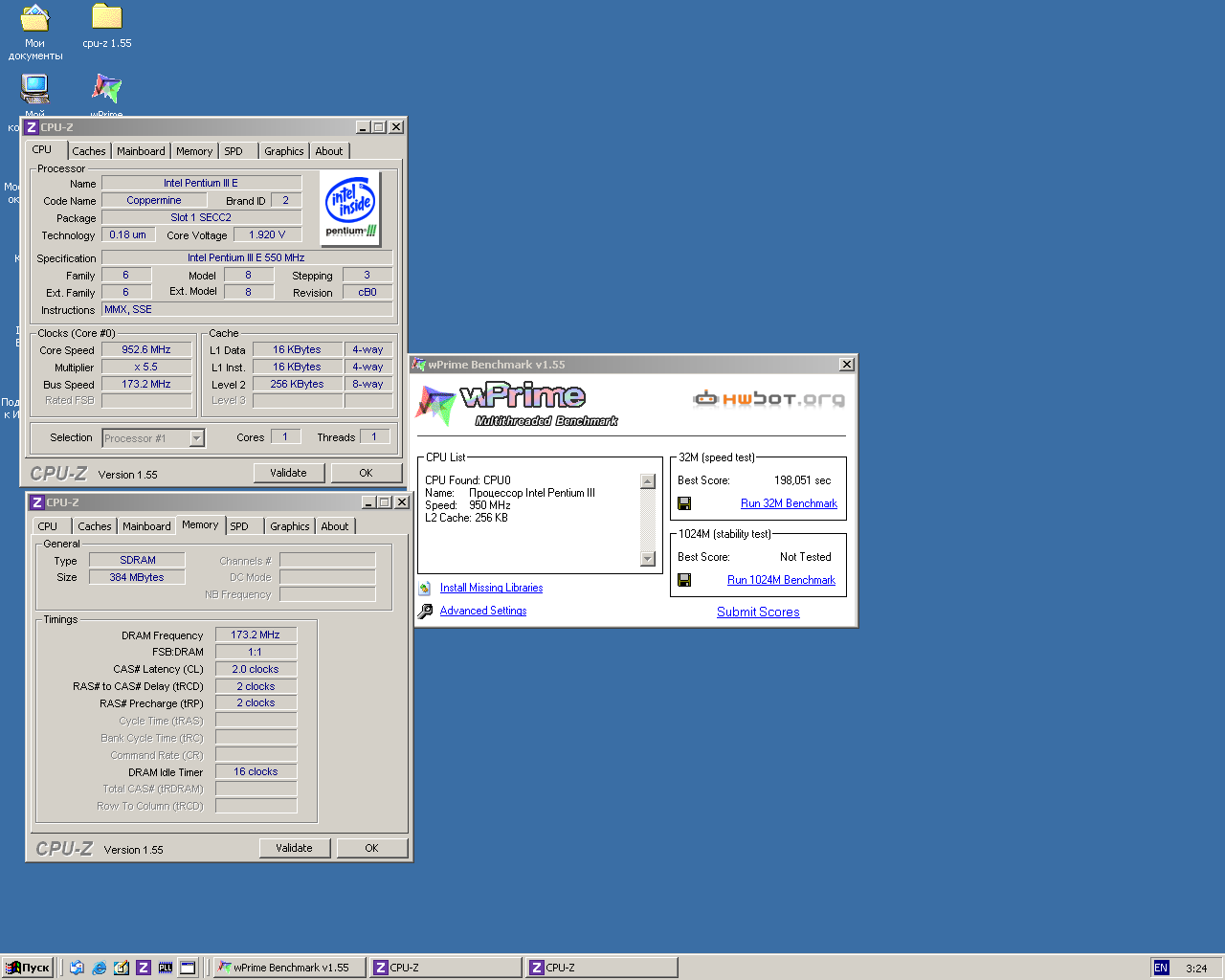This screenshot has width=1225, height=980.
Task: Click OK in the upper CPU-Z window
Action: click(366, 473)
